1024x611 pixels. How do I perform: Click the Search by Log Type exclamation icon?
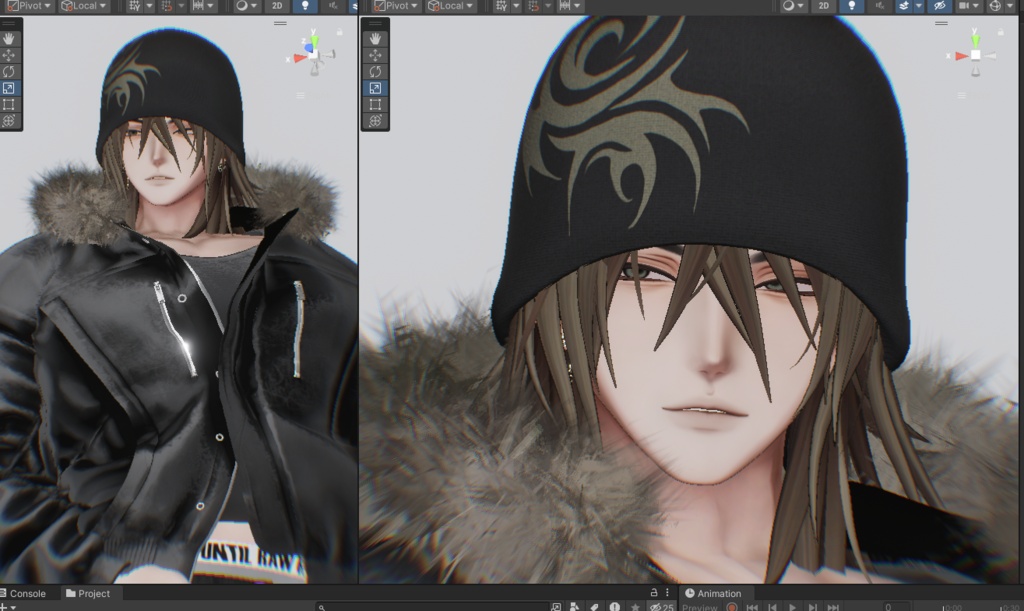point(615,607)
